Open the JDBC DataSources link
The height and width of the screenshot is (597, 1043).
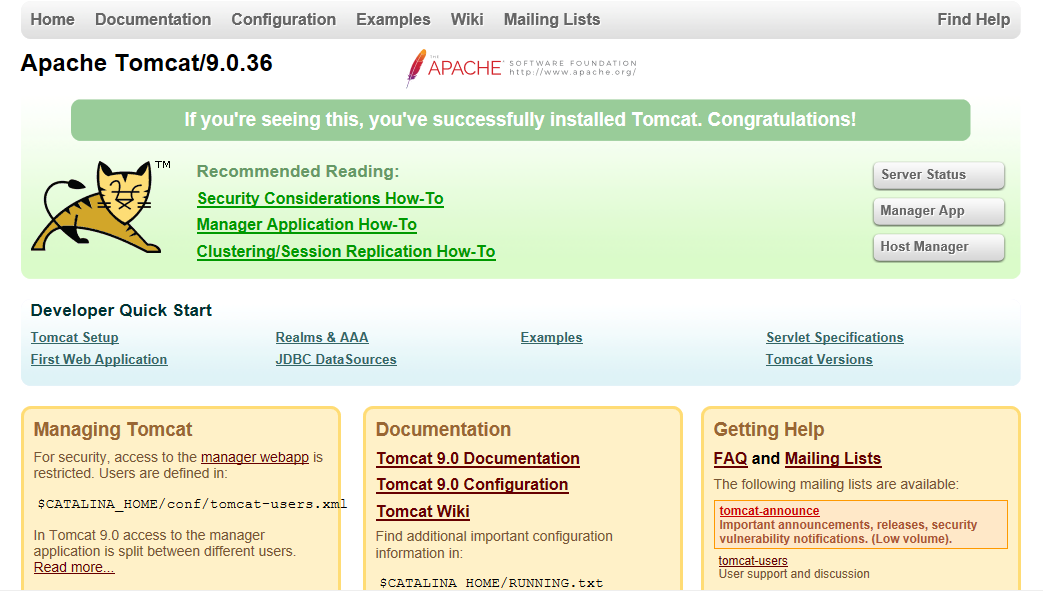336,359
